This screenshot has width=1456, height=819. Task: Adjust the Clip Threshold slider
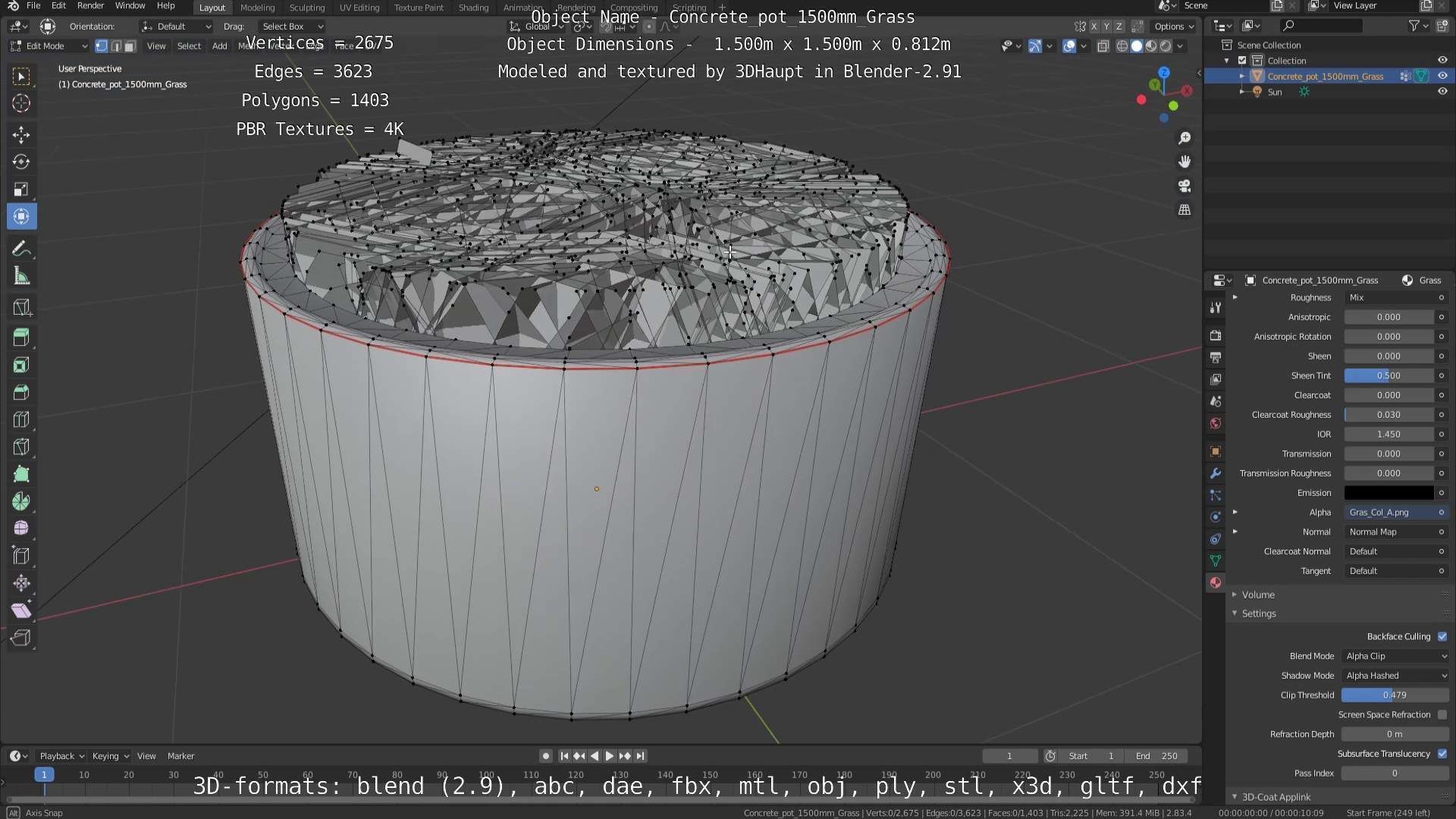pos(1395,695)
